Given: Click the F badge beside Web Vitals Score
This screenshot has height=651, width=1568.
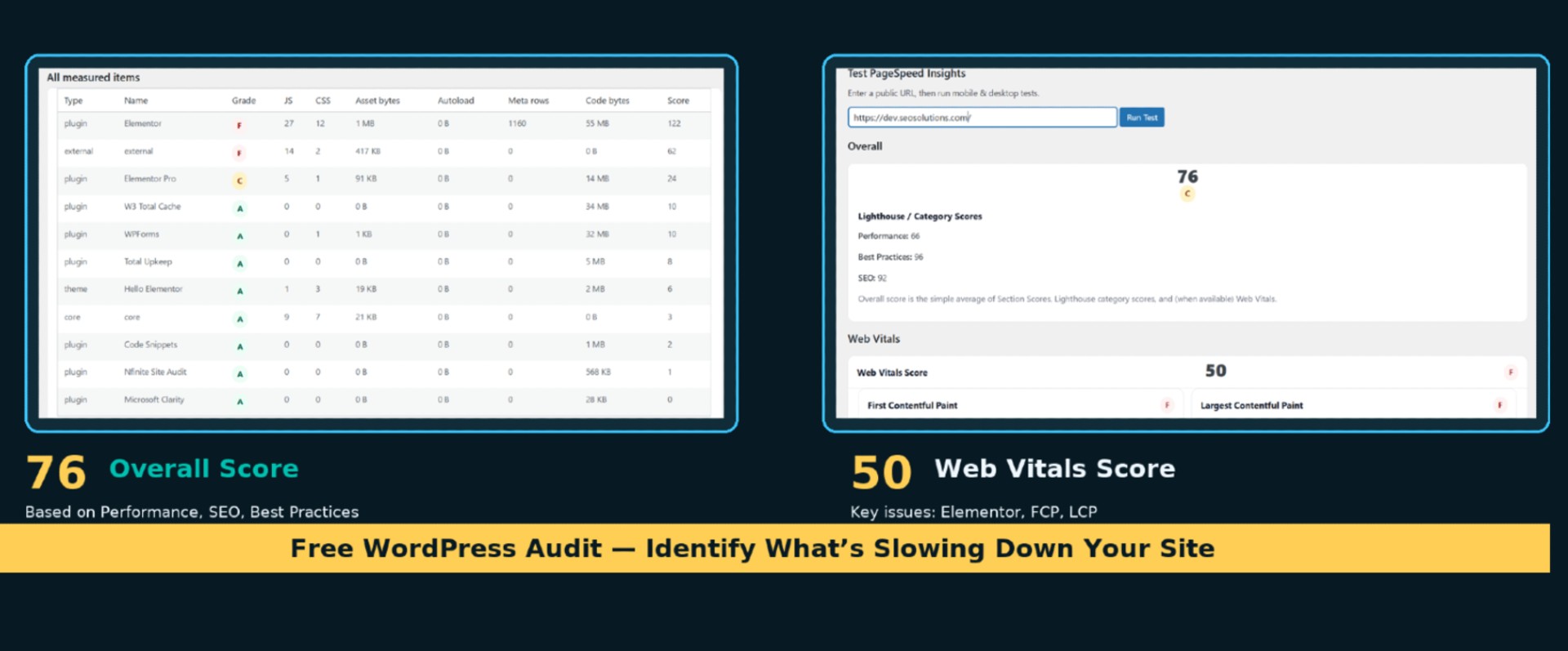Looking at the screenshot, I should coord(1510,372).
